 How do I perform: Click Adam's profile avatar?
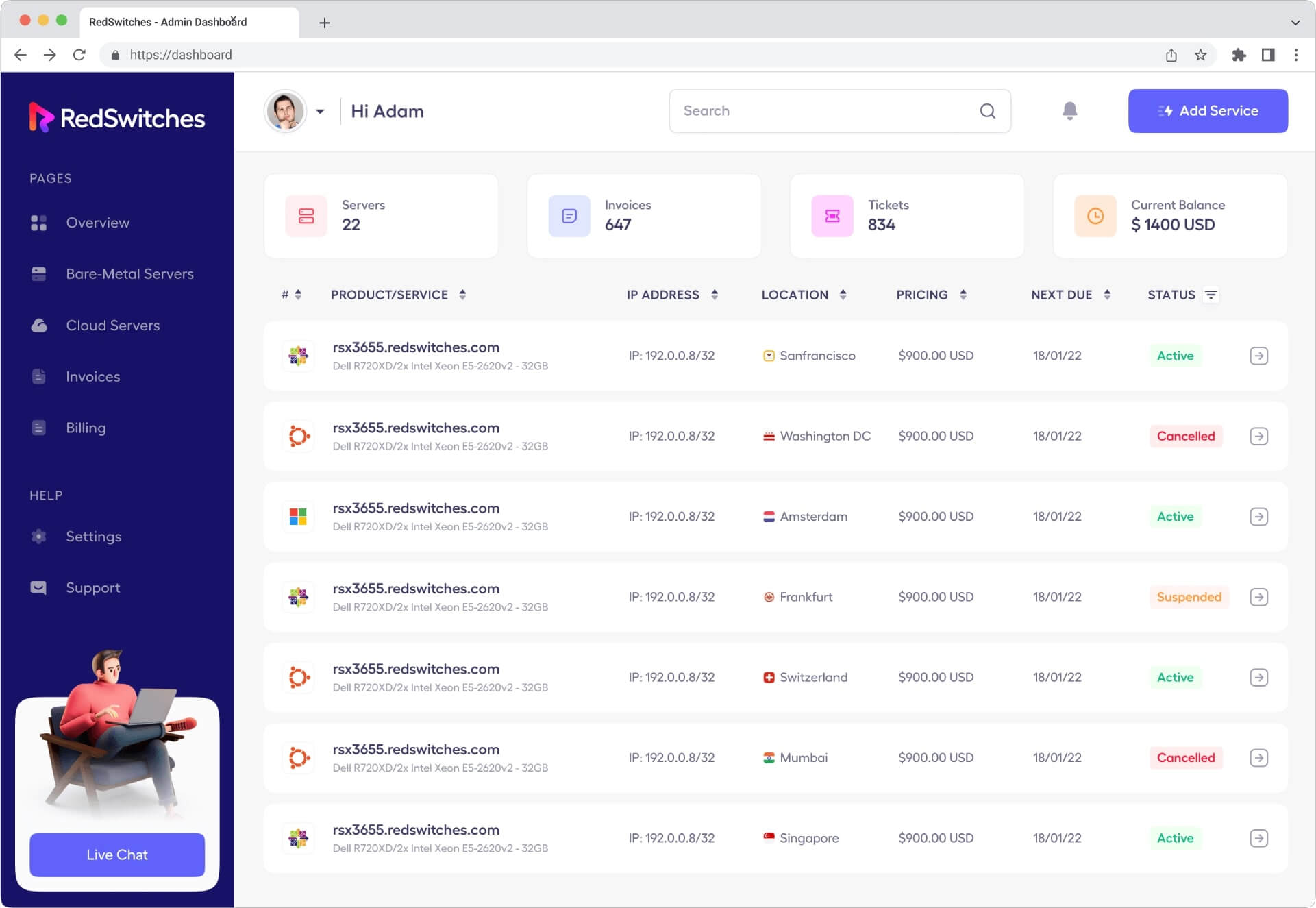(285, 111)
